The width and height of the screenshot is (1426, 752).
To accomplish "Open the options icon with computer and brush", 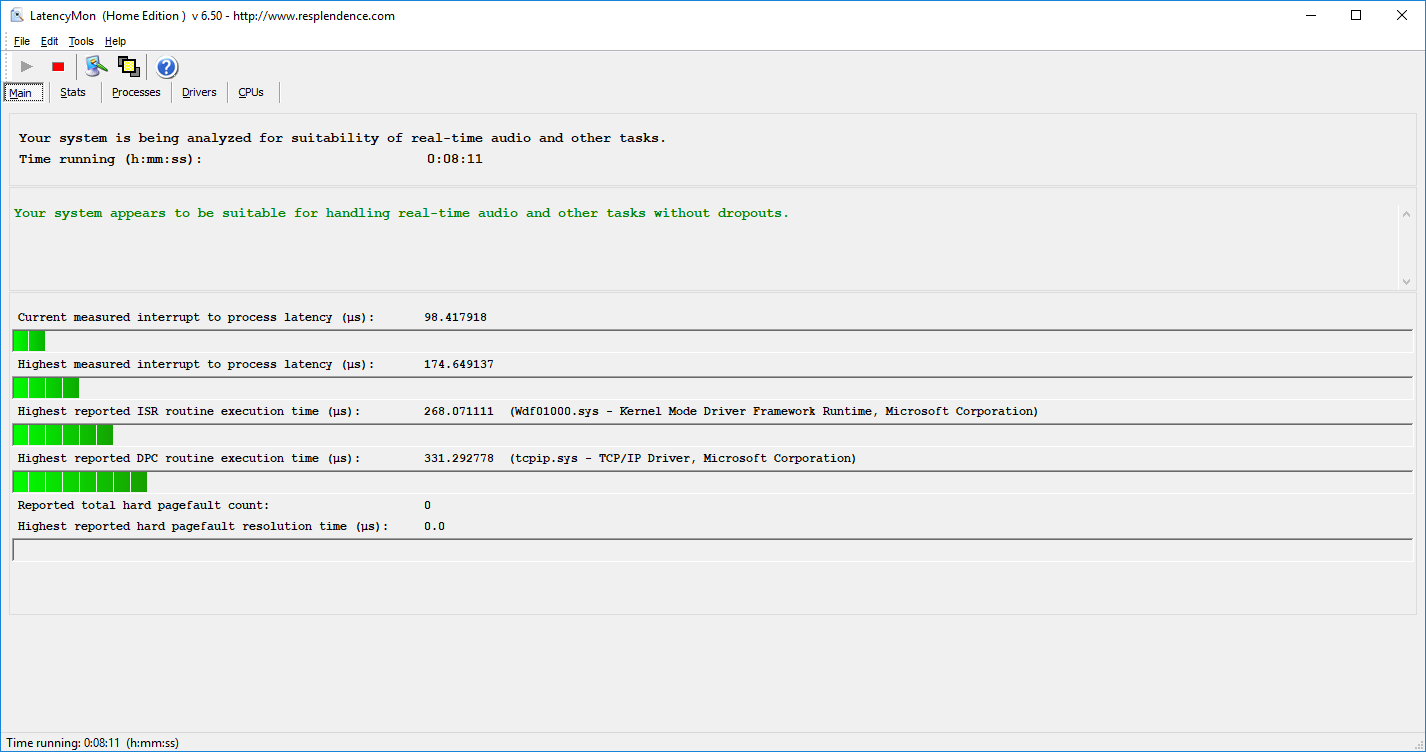I will (x=96, y=67).
